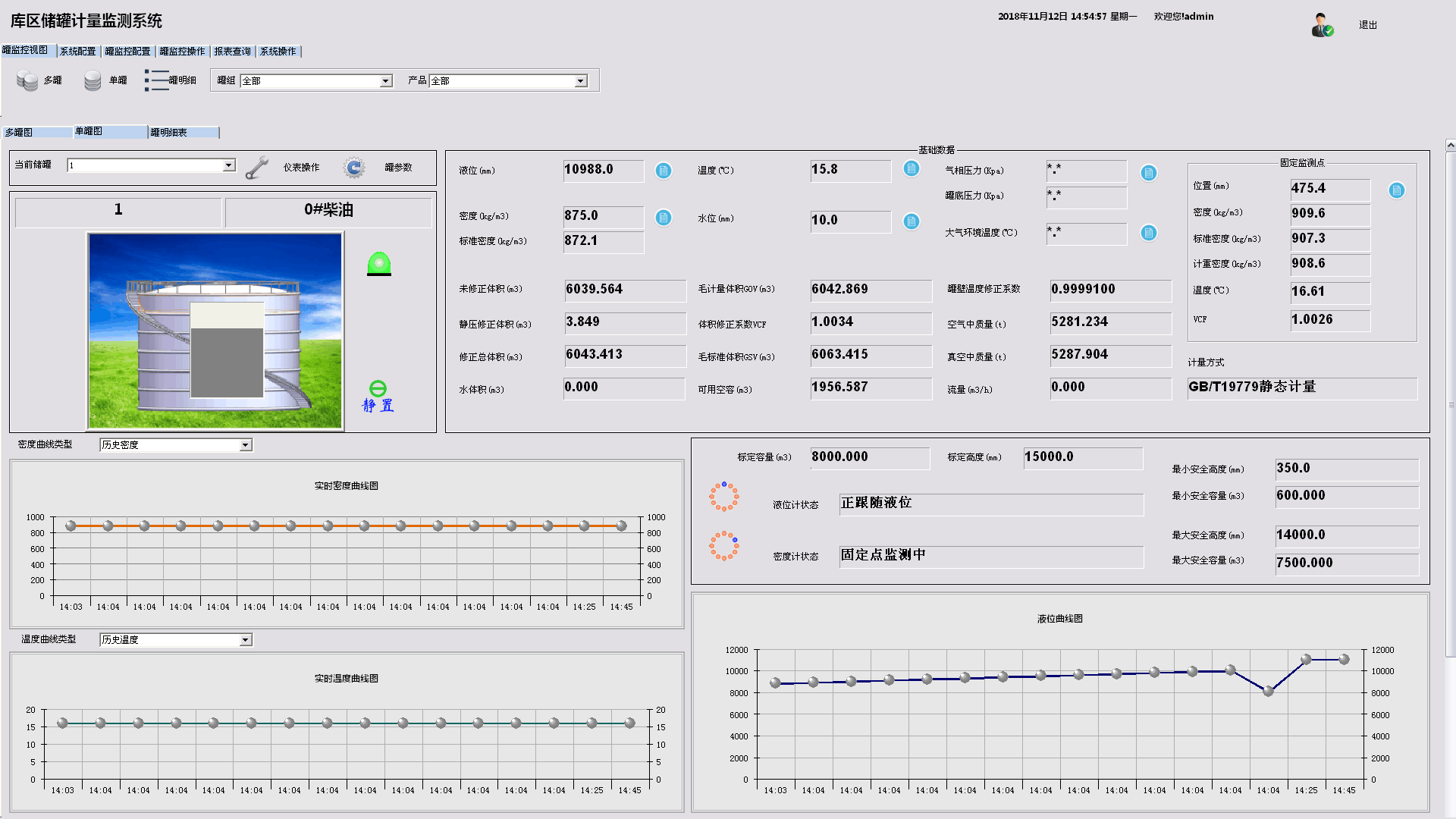The width and height of the screenshot is (1456, 819).
Task: Click the tank image thumbnail
Action: 215,331
